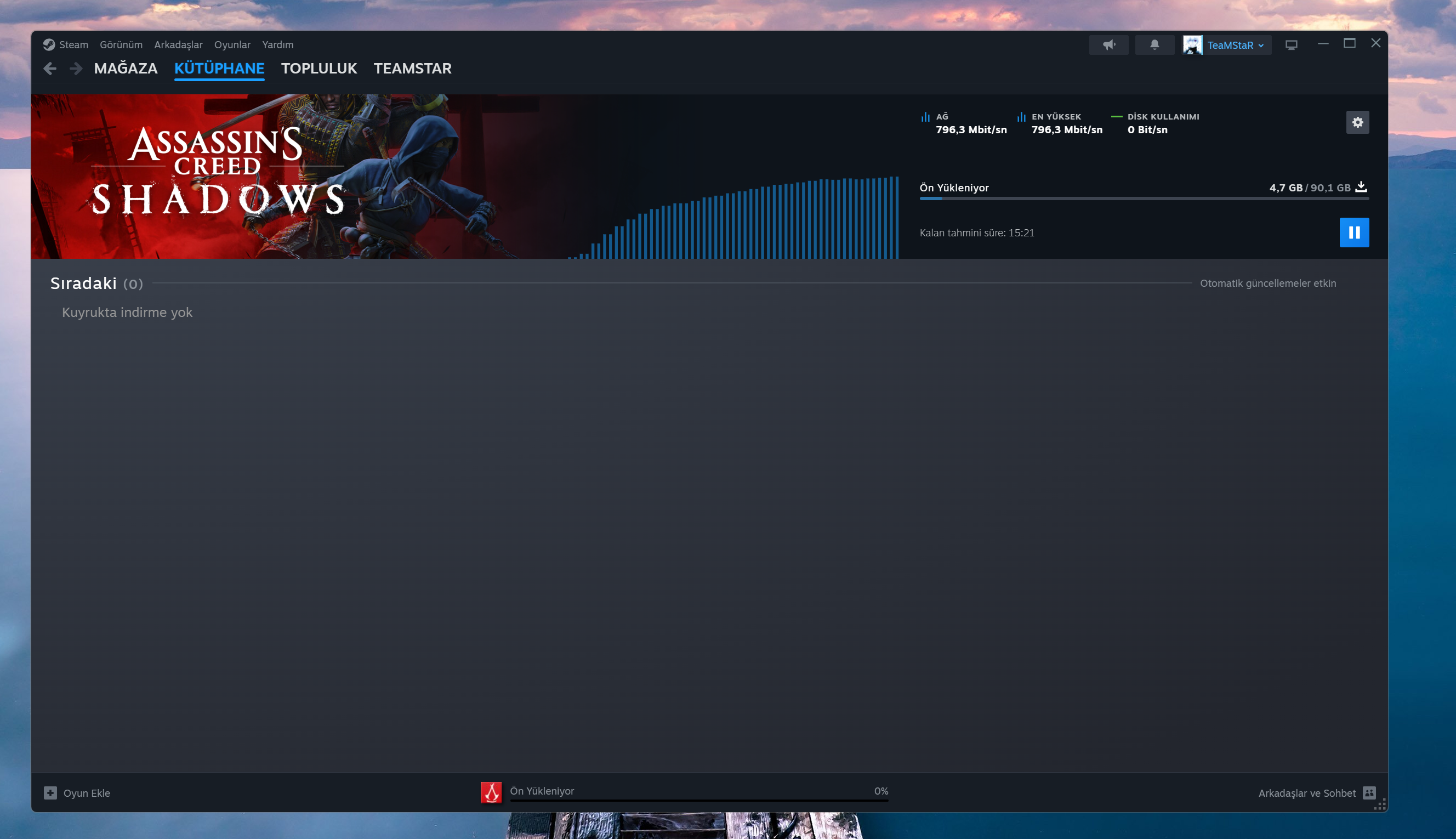Image resolution: width=1456 pixels, height=839 pixels.
Task: Click the Kalan tahmini süre 15:21 text
Action: click(977, 233)
